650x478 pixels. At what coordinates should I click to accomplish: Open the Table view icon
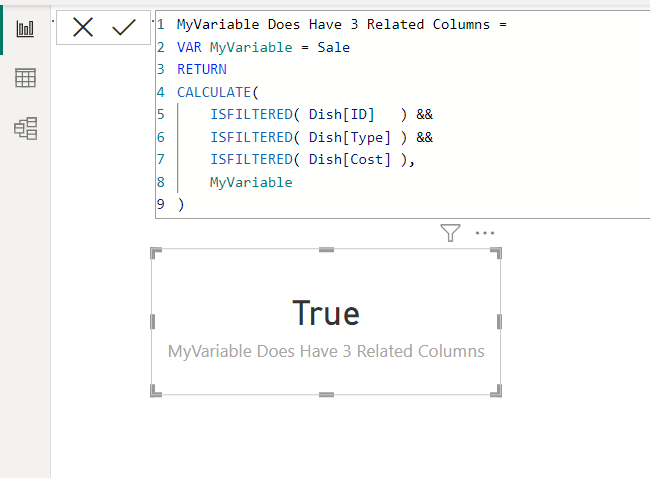pos(25,78)
